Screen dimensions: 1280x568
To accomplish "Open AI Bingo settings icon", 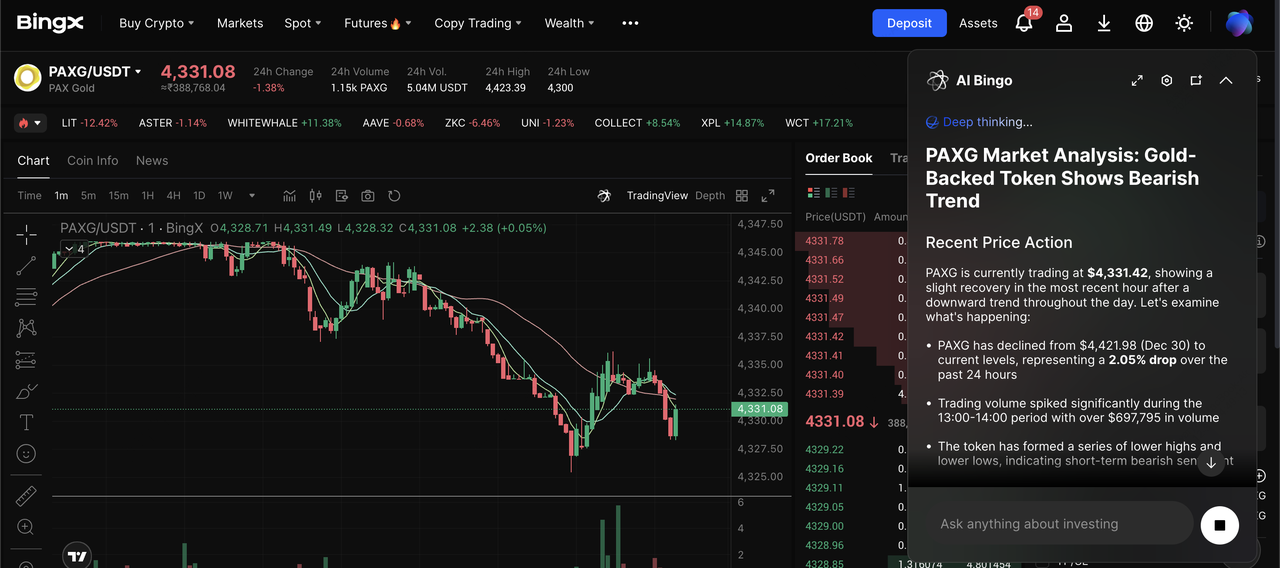I will click(1166, 81).
